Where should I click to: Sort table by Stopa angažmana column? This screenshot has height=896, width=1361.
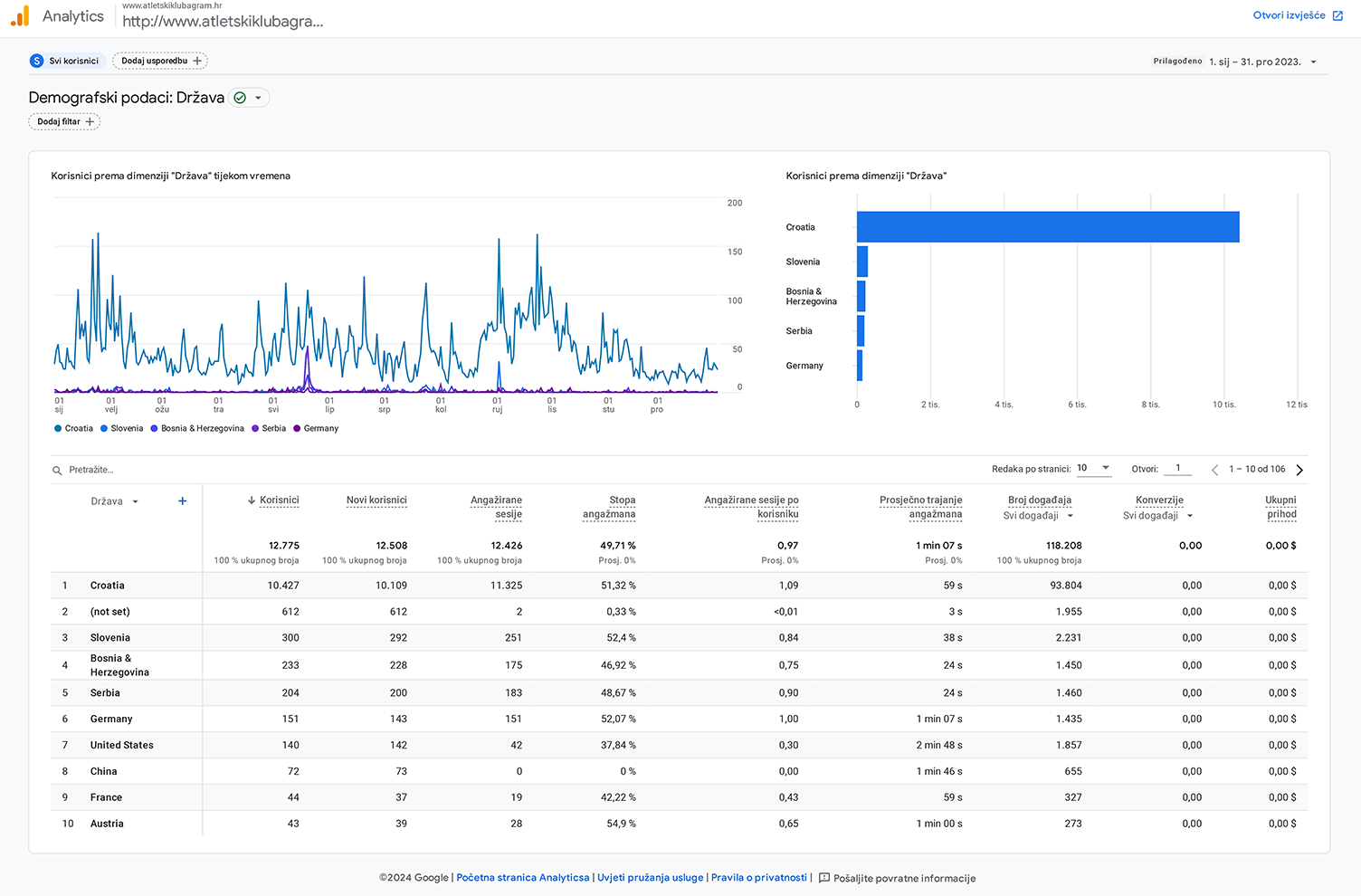(609, 507)
